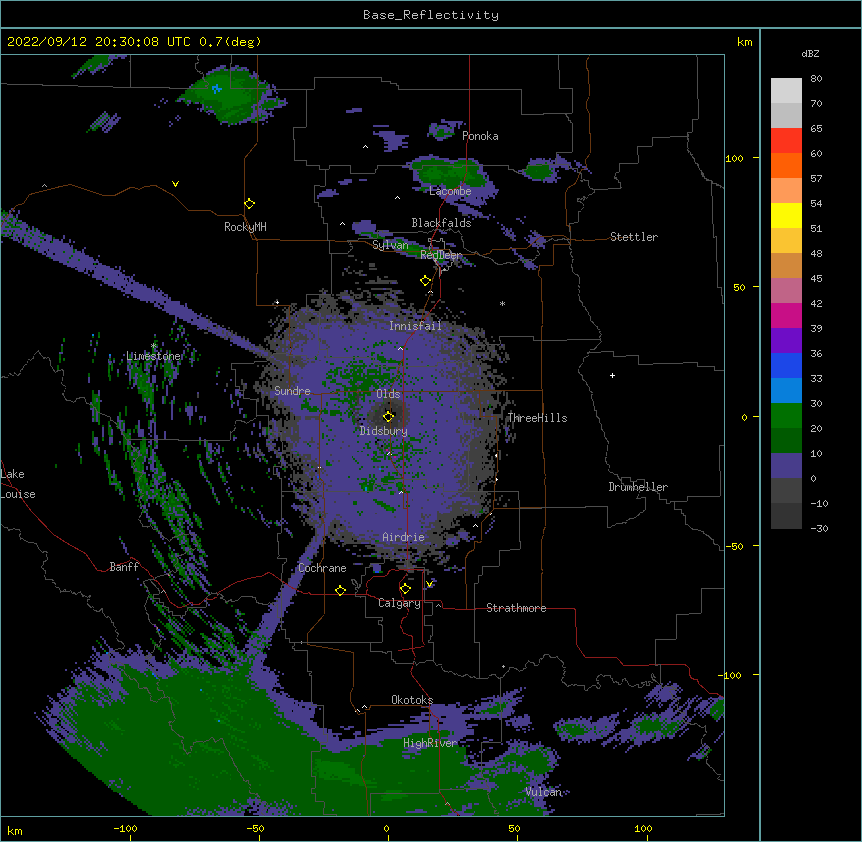Select the Olds label

[x=388, y=394]
